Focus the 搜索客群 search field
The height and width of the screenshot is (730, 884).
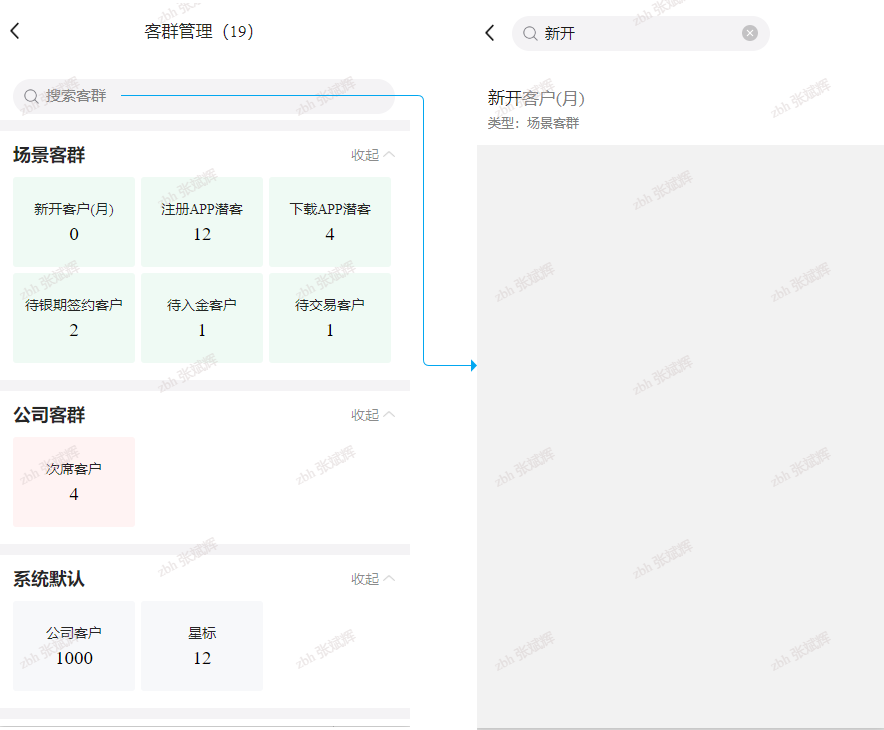(204, 96)
